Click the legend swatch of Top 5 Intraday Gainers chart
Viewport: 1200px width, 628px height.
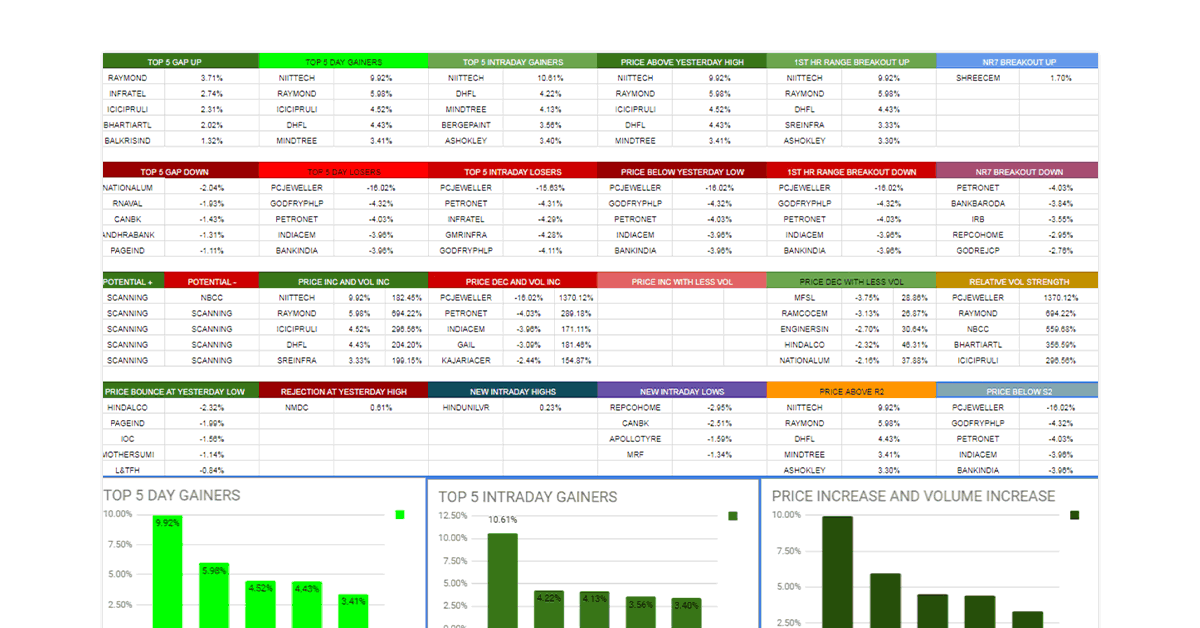point(733,516)
